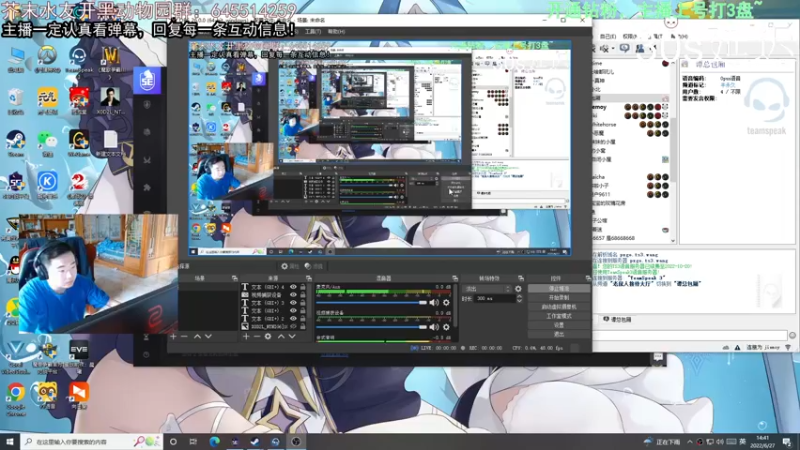Move scene down with the scenes down arrow
This screenshot has width=800, height=450.
208,337
